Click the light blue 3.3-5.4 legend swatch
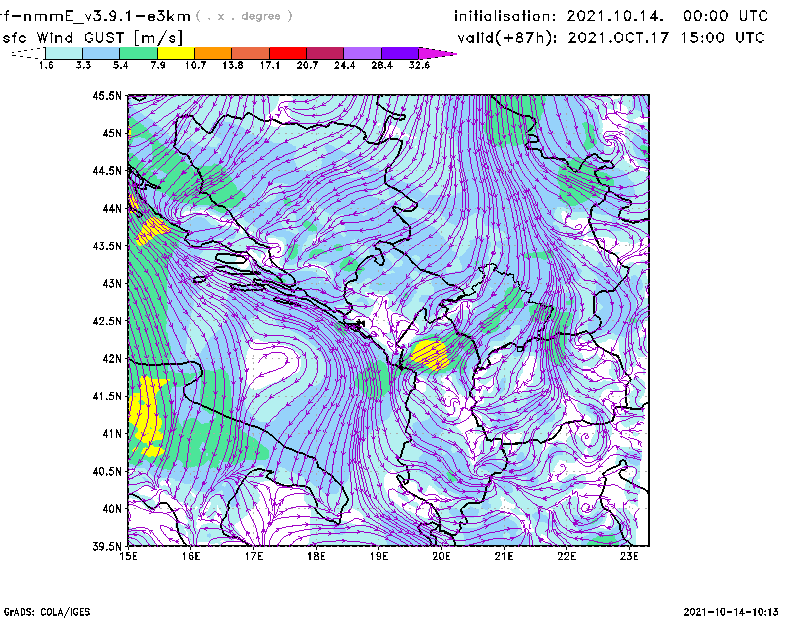Screen dimensions: 800x618 101,53
